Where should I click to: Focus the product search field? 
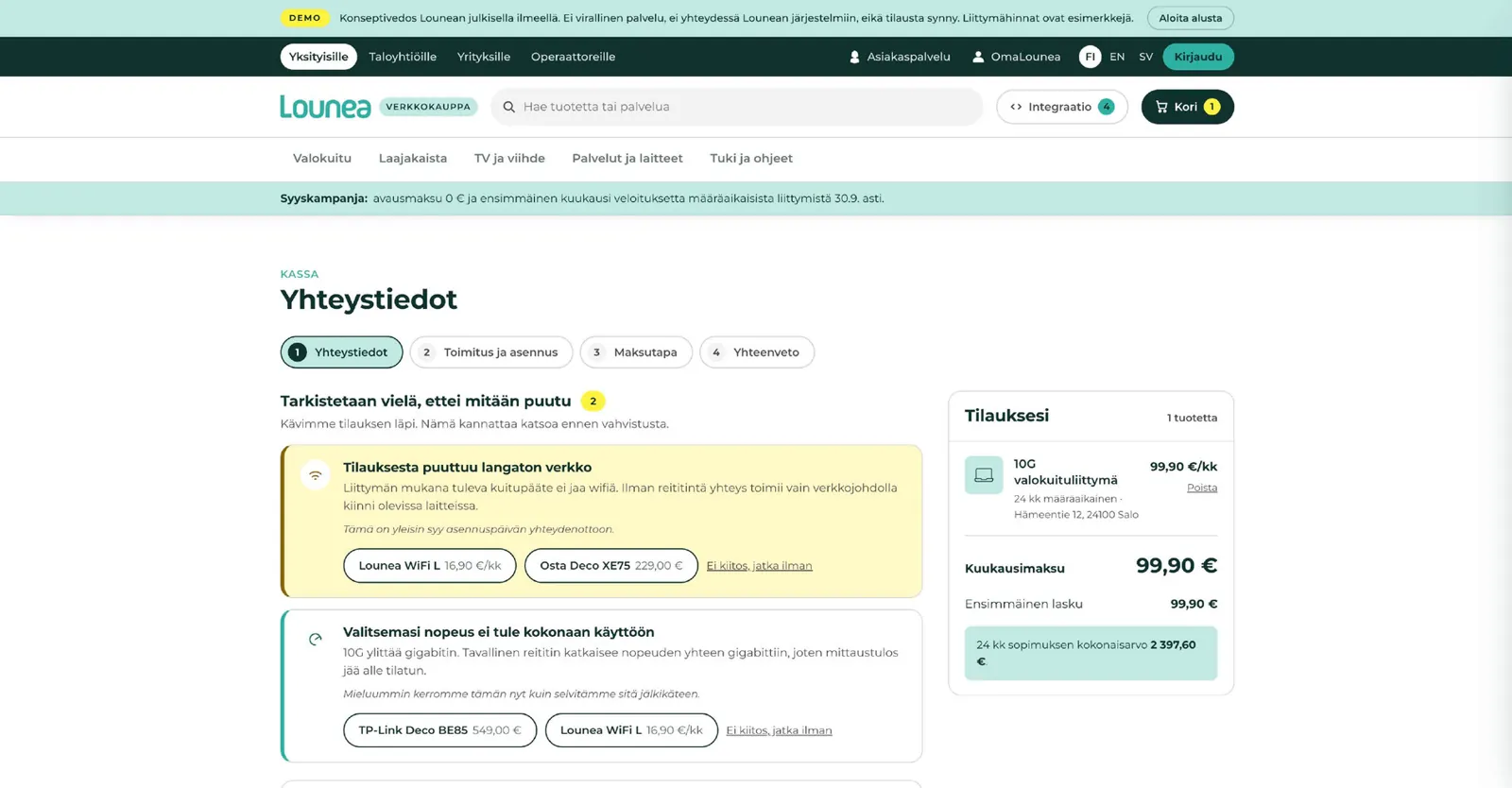[x=737, y=107]
